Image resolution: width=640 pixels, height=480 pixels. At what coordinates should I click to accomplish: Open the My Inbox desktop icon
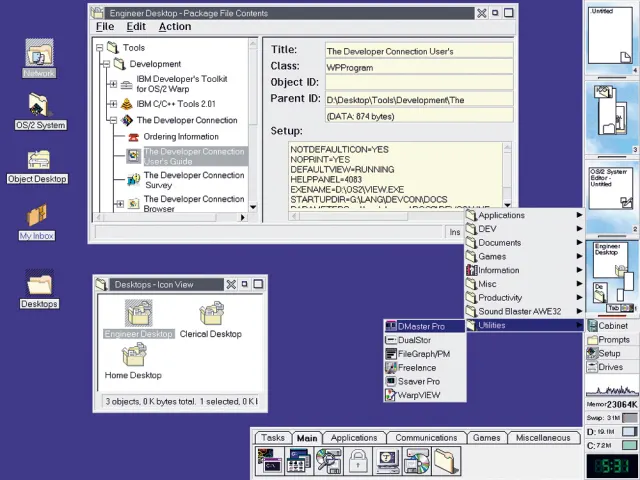pos(37,215)
